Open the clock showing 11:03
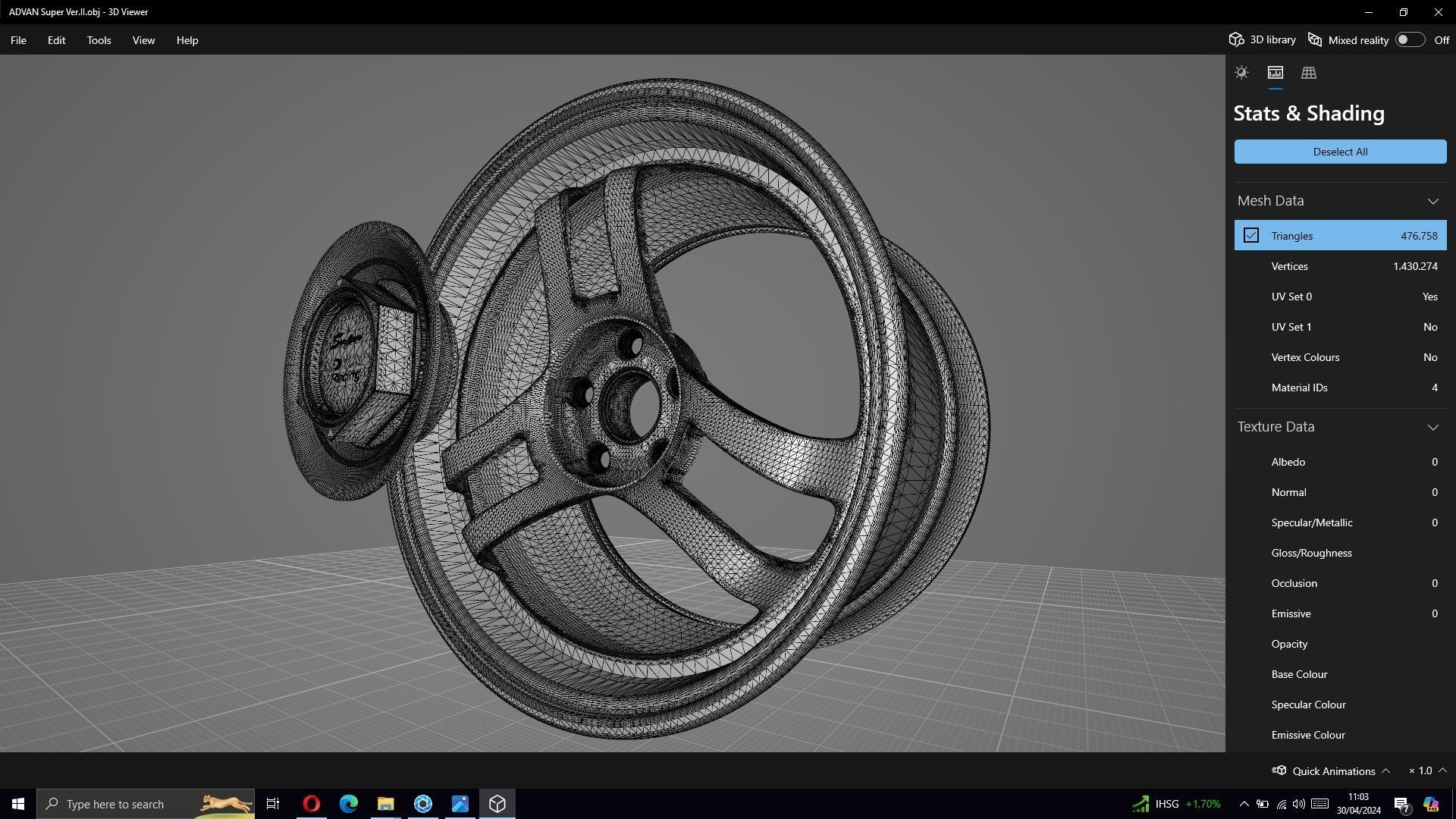 pos(1358,804)
